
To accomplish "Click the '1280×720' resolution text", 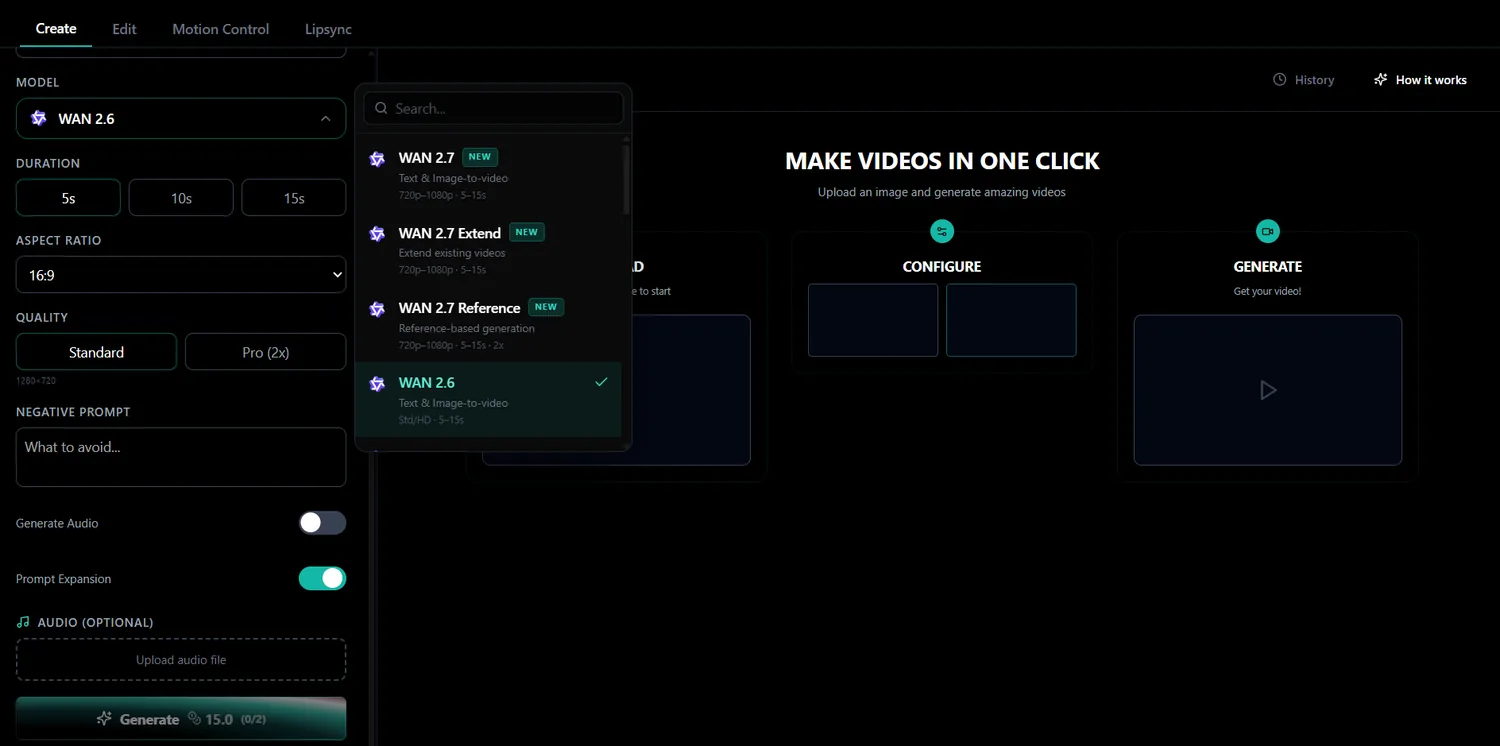I will click(x=36, y=381).
